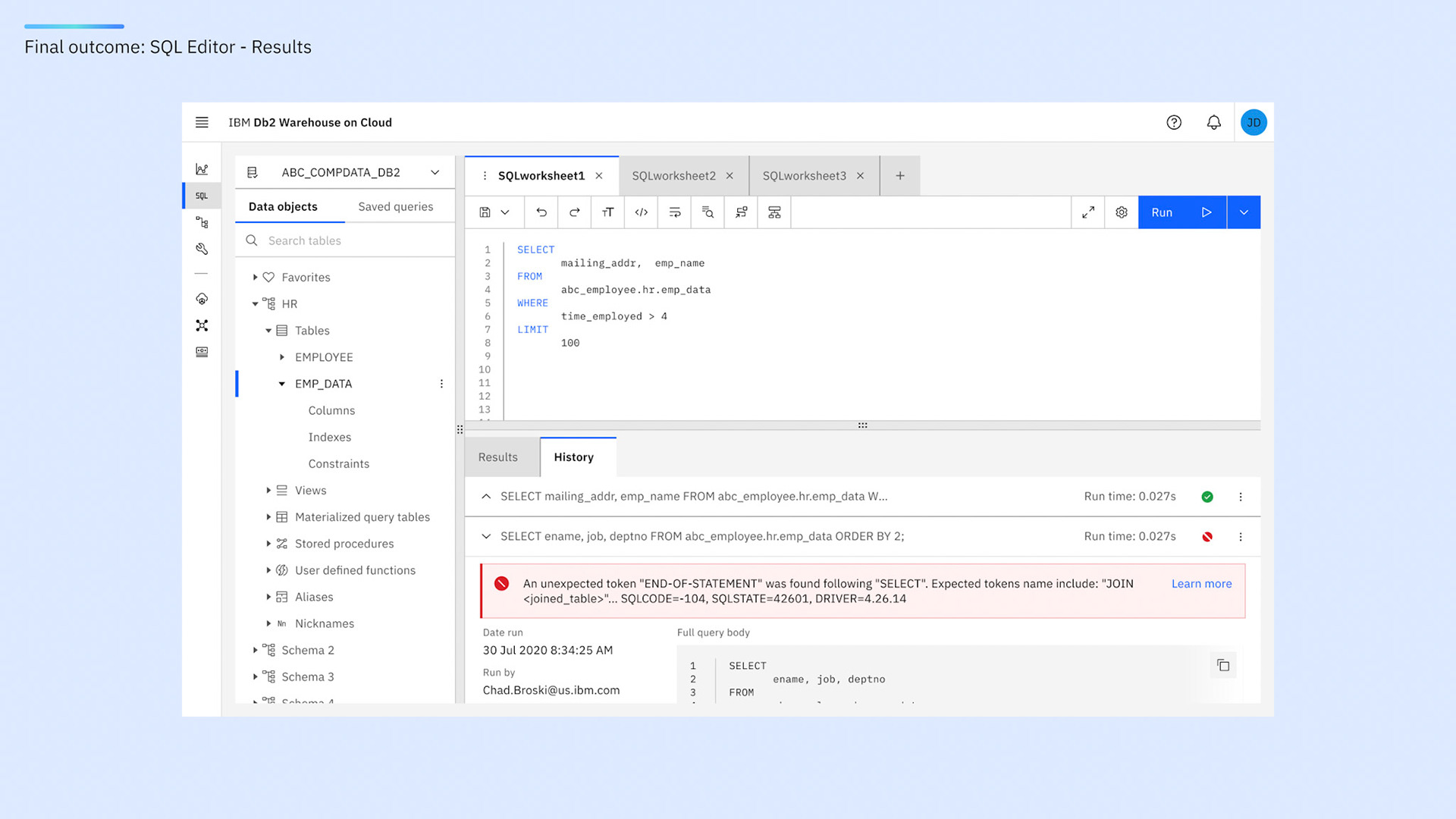Open notifications bell icon
1456x819 pixels.
(1214, 122)
